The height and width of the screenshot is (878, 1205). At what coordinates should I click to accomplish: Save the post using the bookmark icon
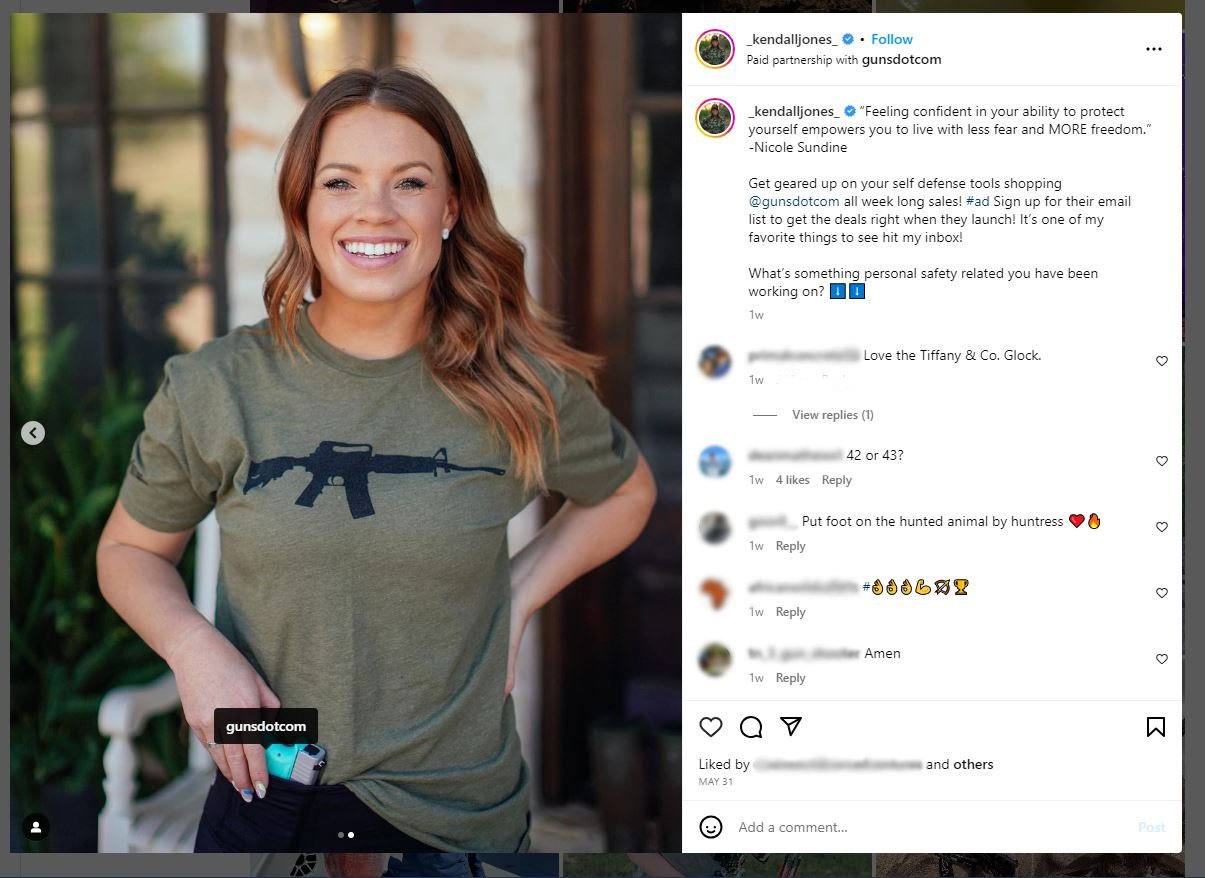pyautogui.click(x=1155, y=727)
